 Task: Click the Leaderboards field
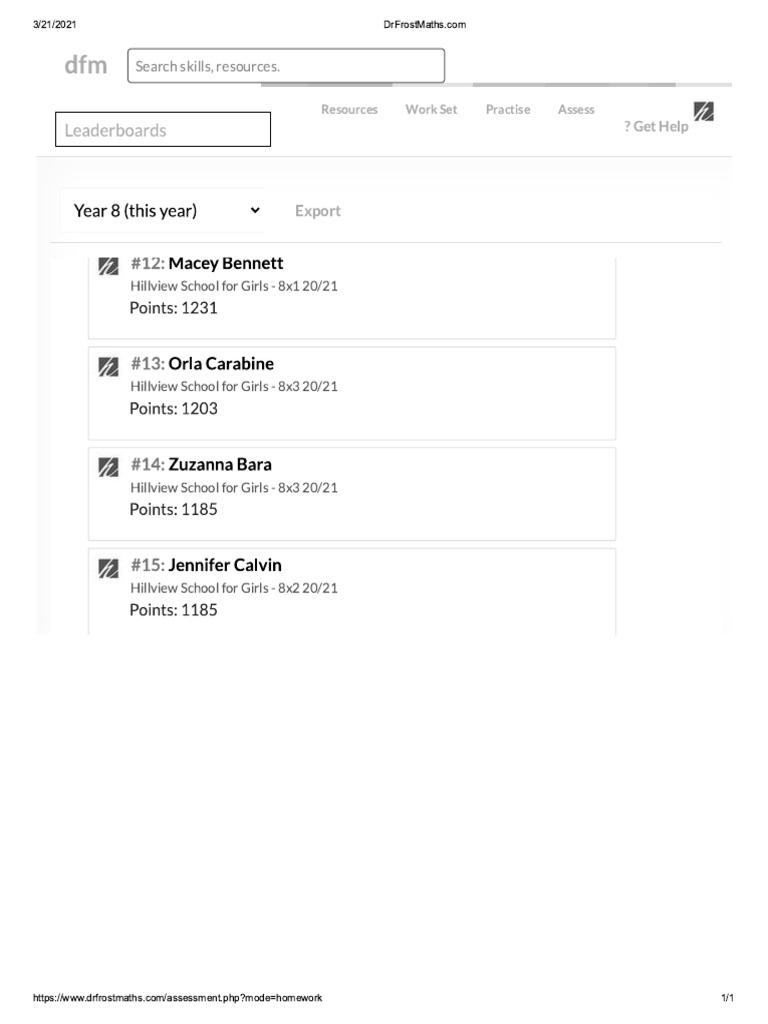click(163, 130)
